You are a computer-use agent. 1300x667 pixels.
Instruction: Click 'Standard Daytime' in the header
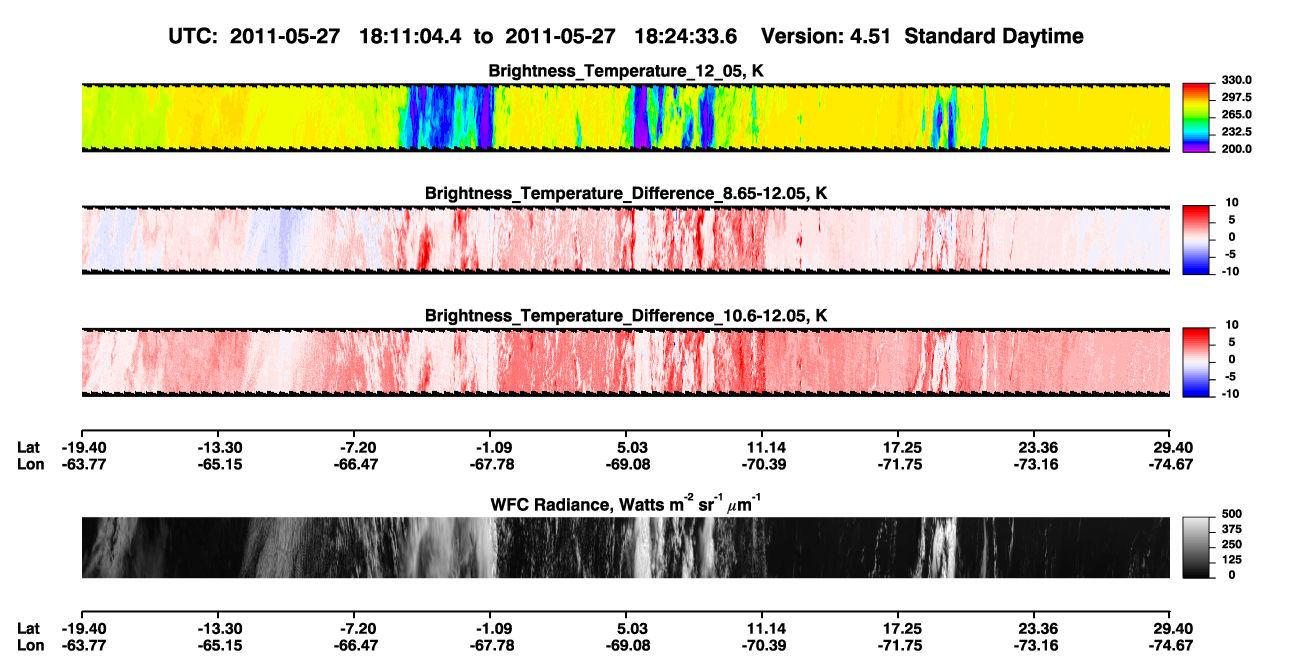coord(992,37)
